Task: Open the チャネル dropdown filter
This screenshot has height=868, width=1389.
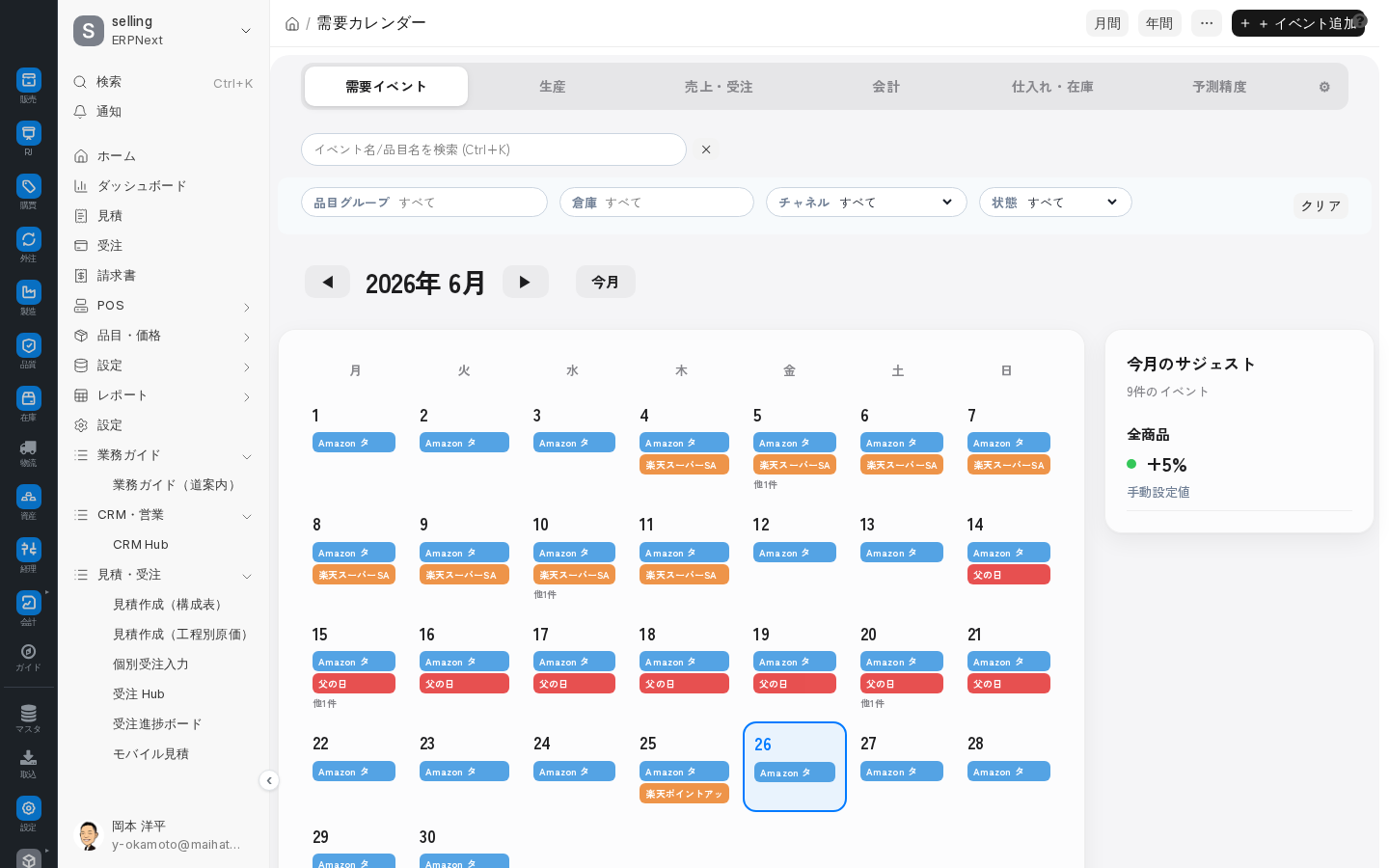Action: 866,203
